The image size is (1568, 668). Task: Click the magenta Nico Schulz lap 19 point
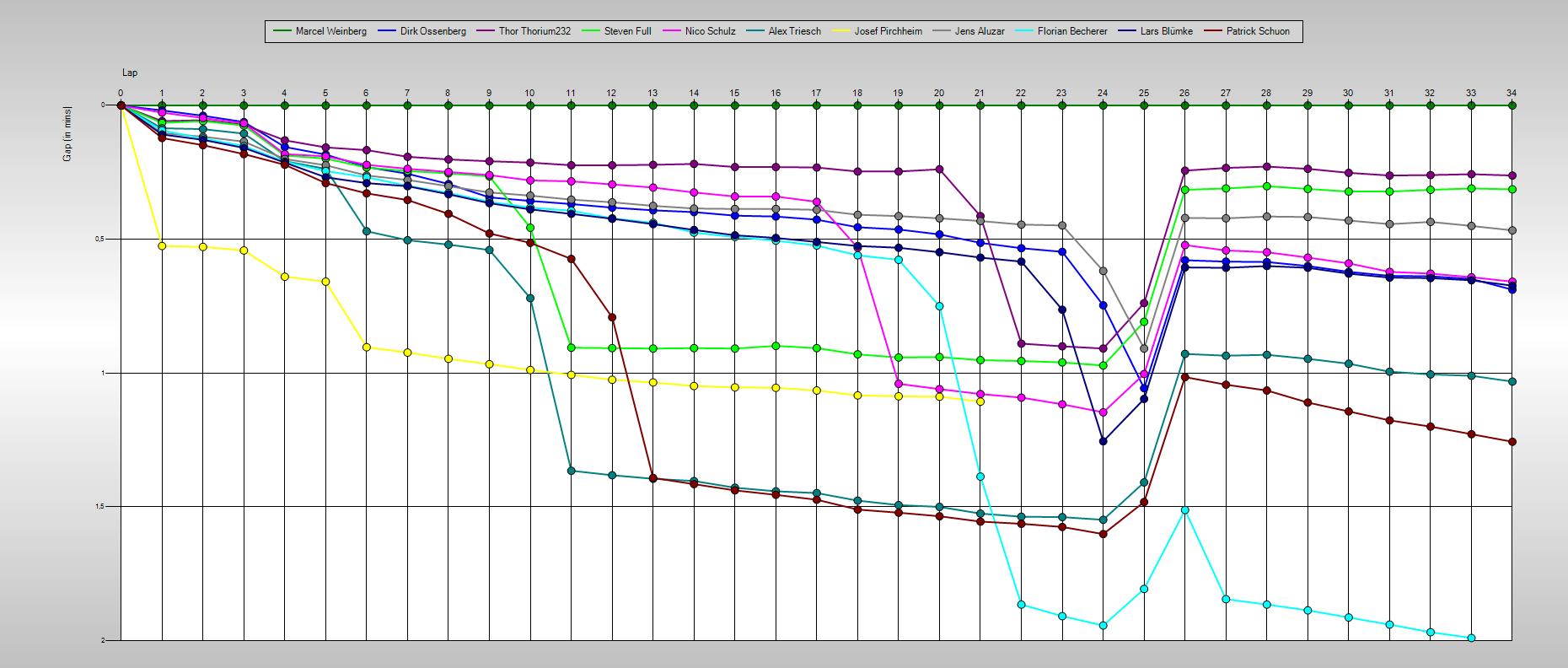pyautogui.click(x=899, y=384)
